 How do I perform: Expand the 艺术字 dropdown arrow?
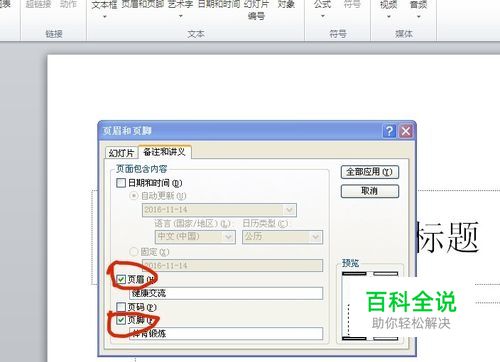[x=180, y=16]
